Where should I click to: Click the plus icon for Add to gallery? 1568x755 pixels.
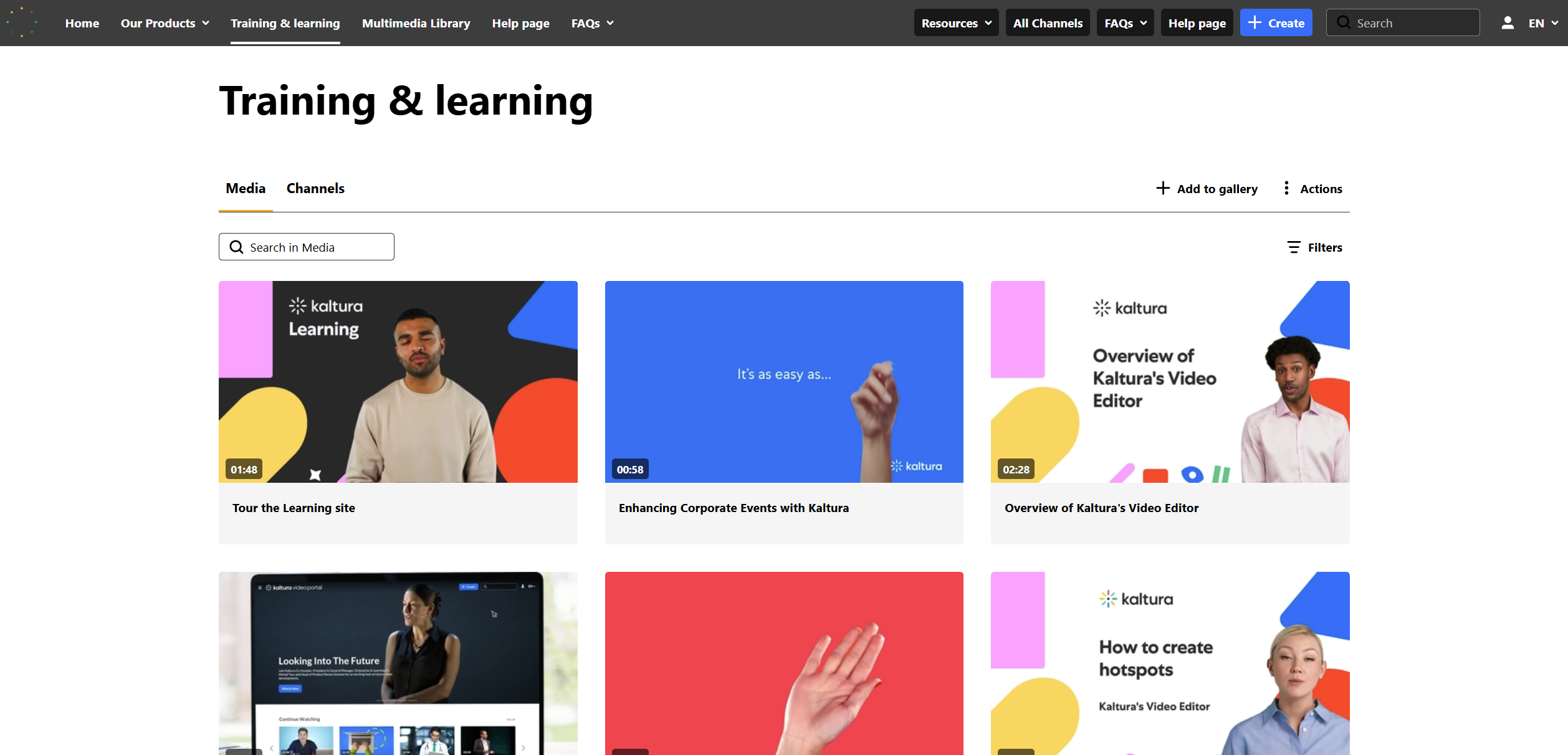[1163, 188]
